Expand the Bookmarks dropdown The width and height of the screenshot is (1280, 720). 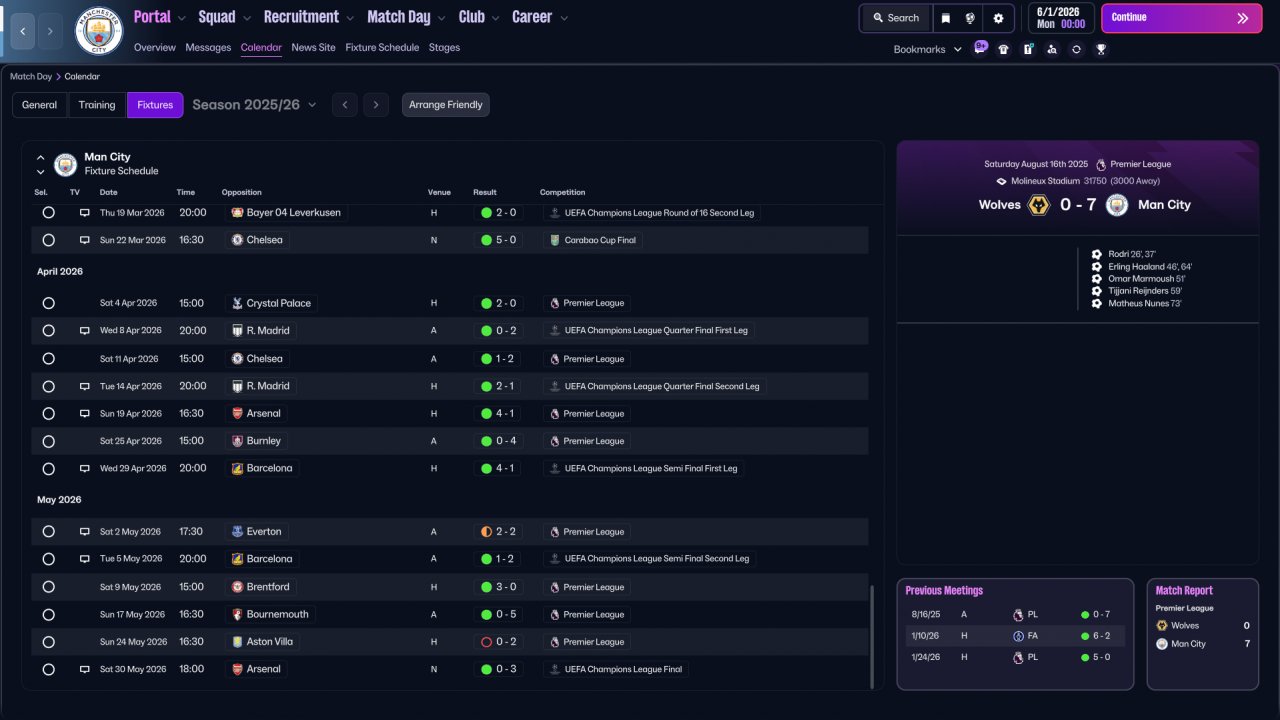pyautogui.click(x=928, y=49)
